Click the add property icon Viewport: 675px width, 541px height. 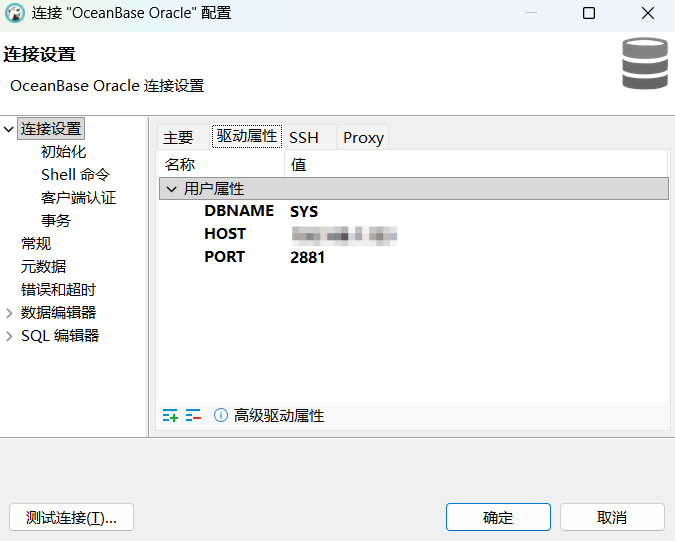click(170, 415)
